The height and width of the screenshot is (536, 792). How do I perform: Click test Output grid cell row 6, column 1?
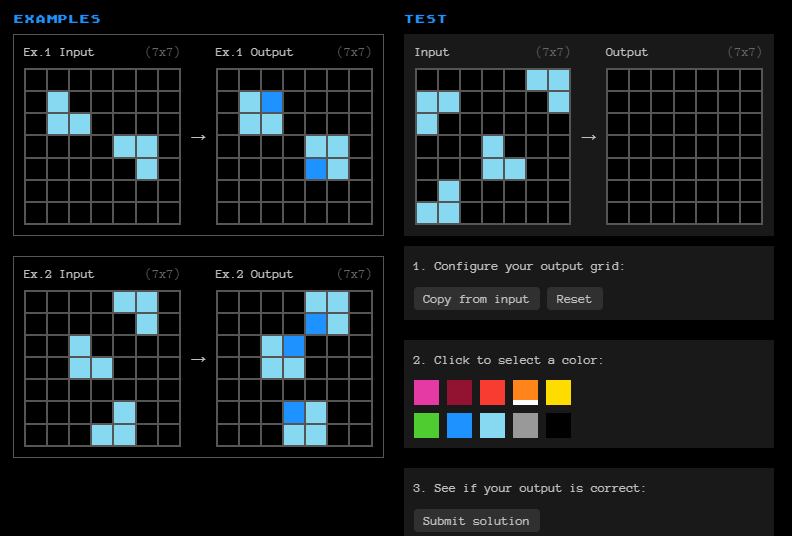[618, 191]
